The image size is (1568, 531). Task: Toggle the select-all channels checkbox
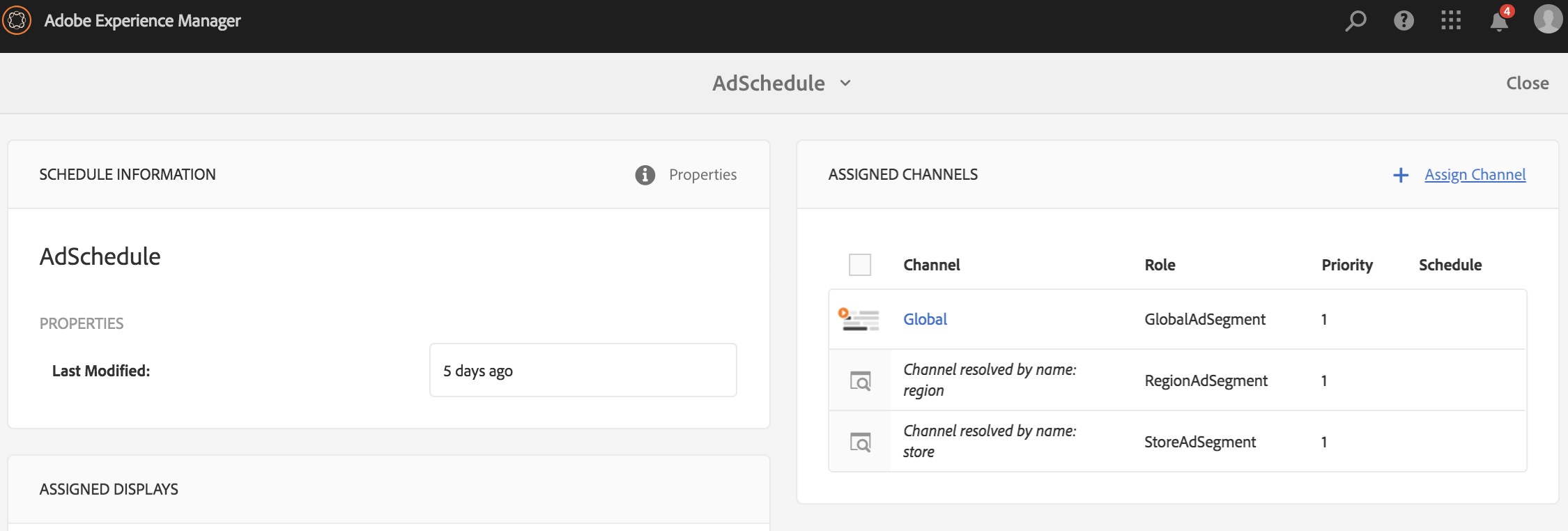click(x=860, y=265)
